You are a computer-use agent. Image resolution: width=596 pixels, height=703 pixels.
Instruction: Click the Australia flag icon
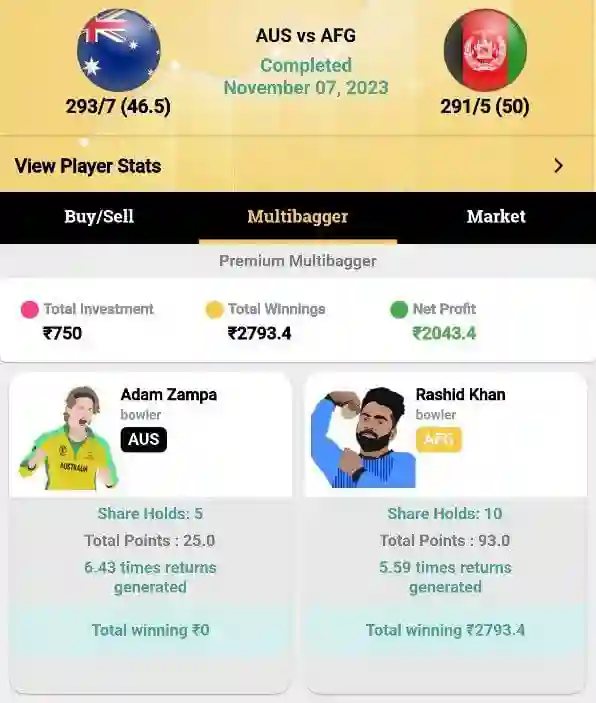pos(118,50)
